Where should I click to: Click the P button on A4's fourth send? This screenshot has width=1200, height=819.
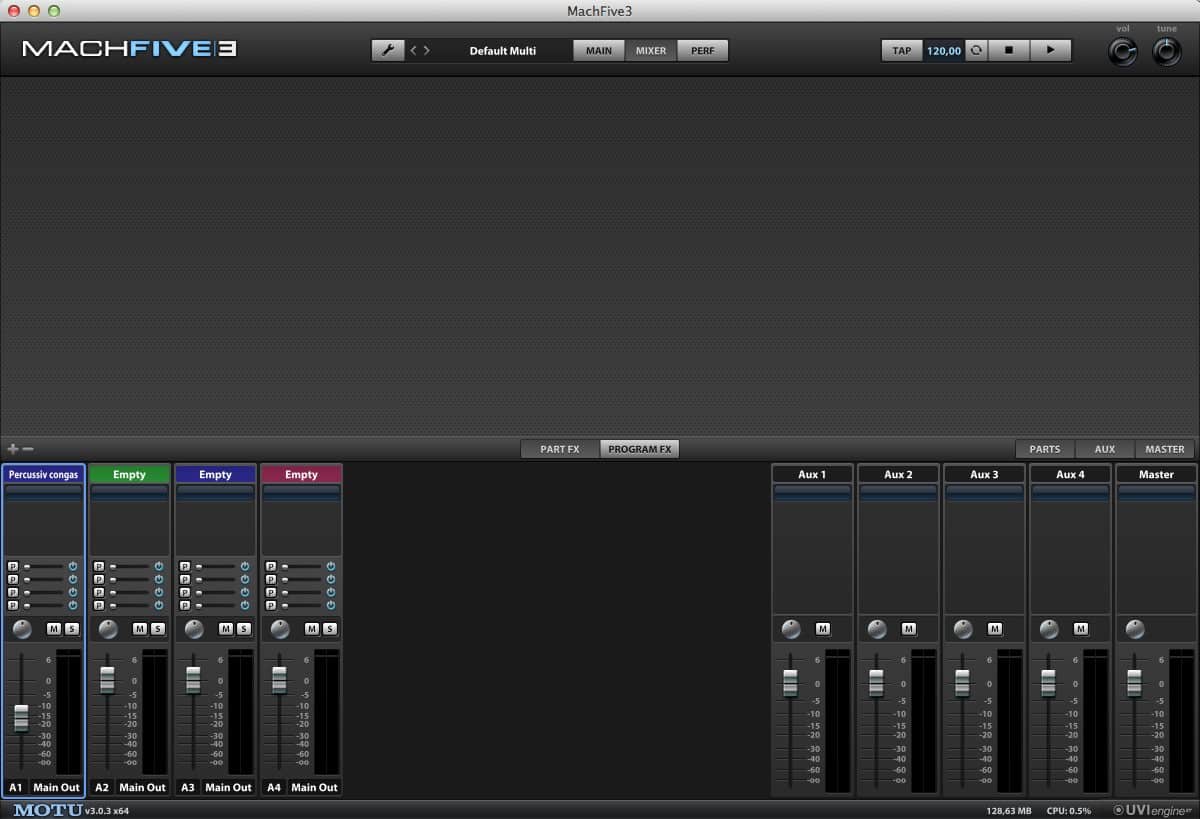pos(271,605)
